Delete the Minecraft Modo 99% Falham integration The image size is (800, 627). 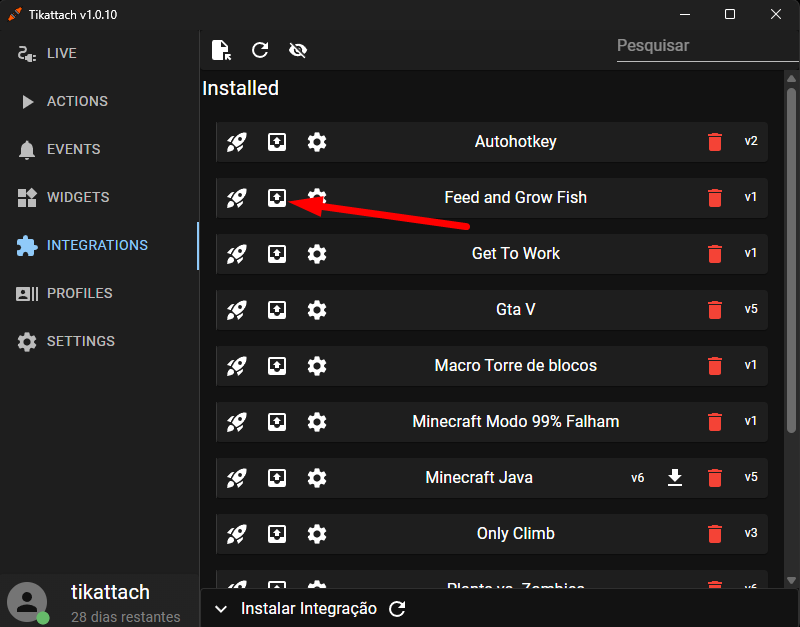(x=715, y=422)
